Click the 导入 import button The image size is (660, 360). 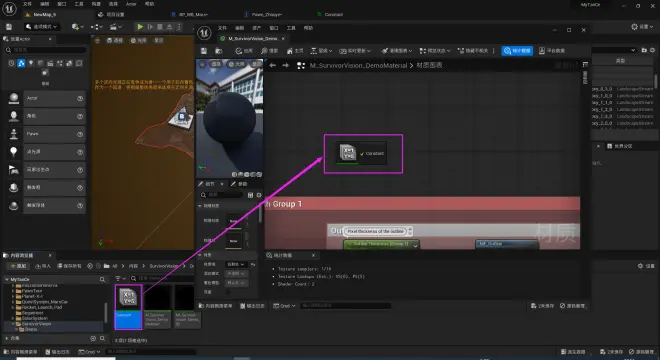pos(43,266)
